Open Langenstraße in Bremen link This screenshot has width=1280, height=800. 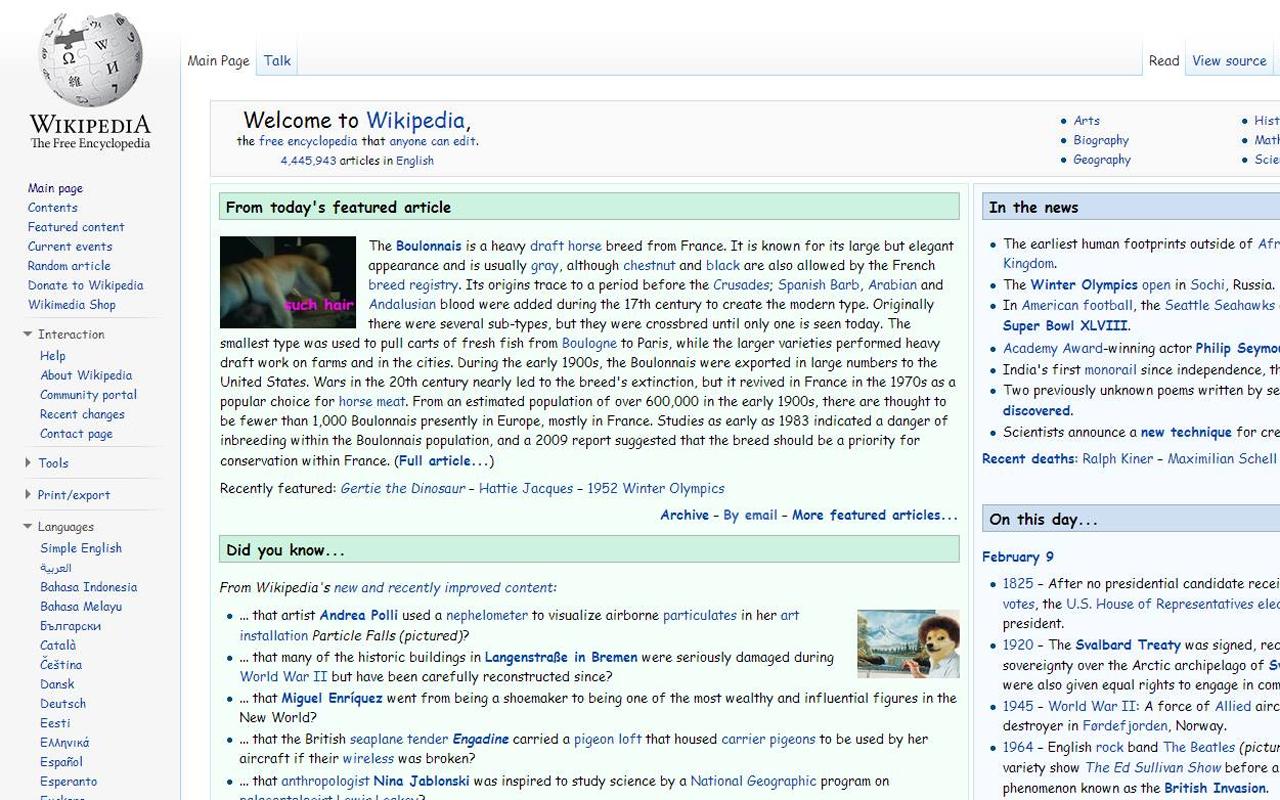click(561, 658)
